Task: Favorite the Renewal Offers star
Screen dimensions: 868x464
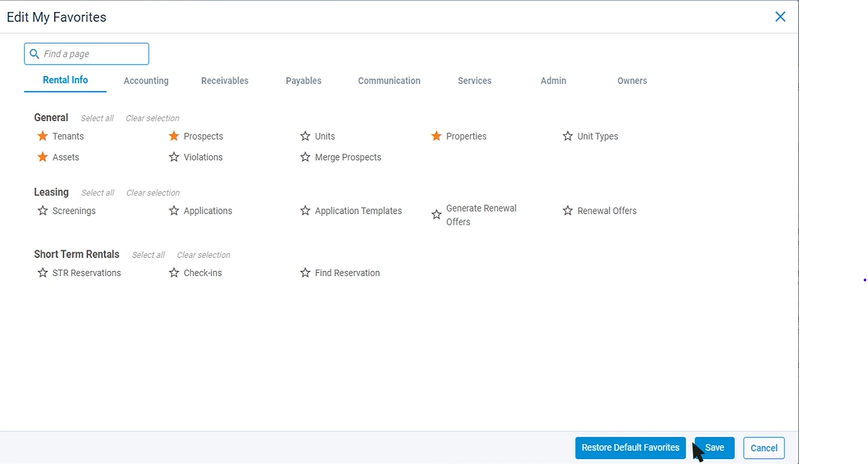Action: 567,211
